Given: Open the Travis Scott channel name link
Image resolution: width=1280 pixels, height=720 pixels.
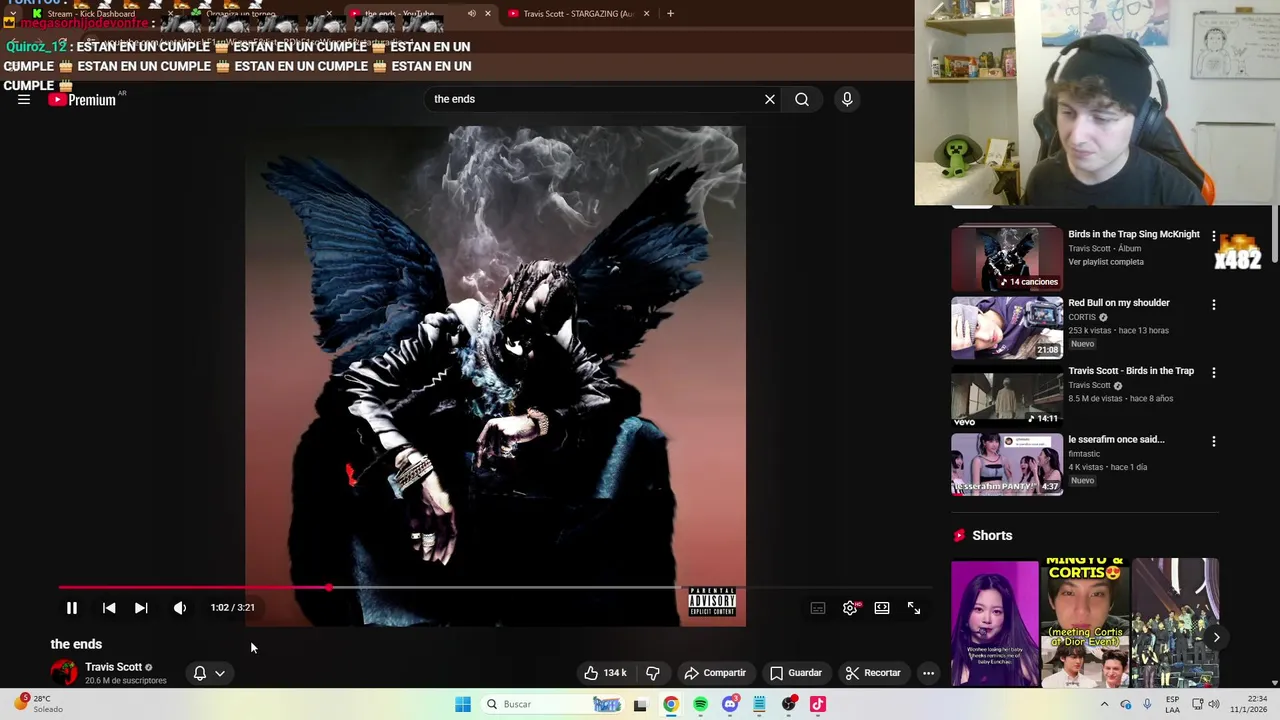Looking at the screenshot, I should (x=113, y=667).
